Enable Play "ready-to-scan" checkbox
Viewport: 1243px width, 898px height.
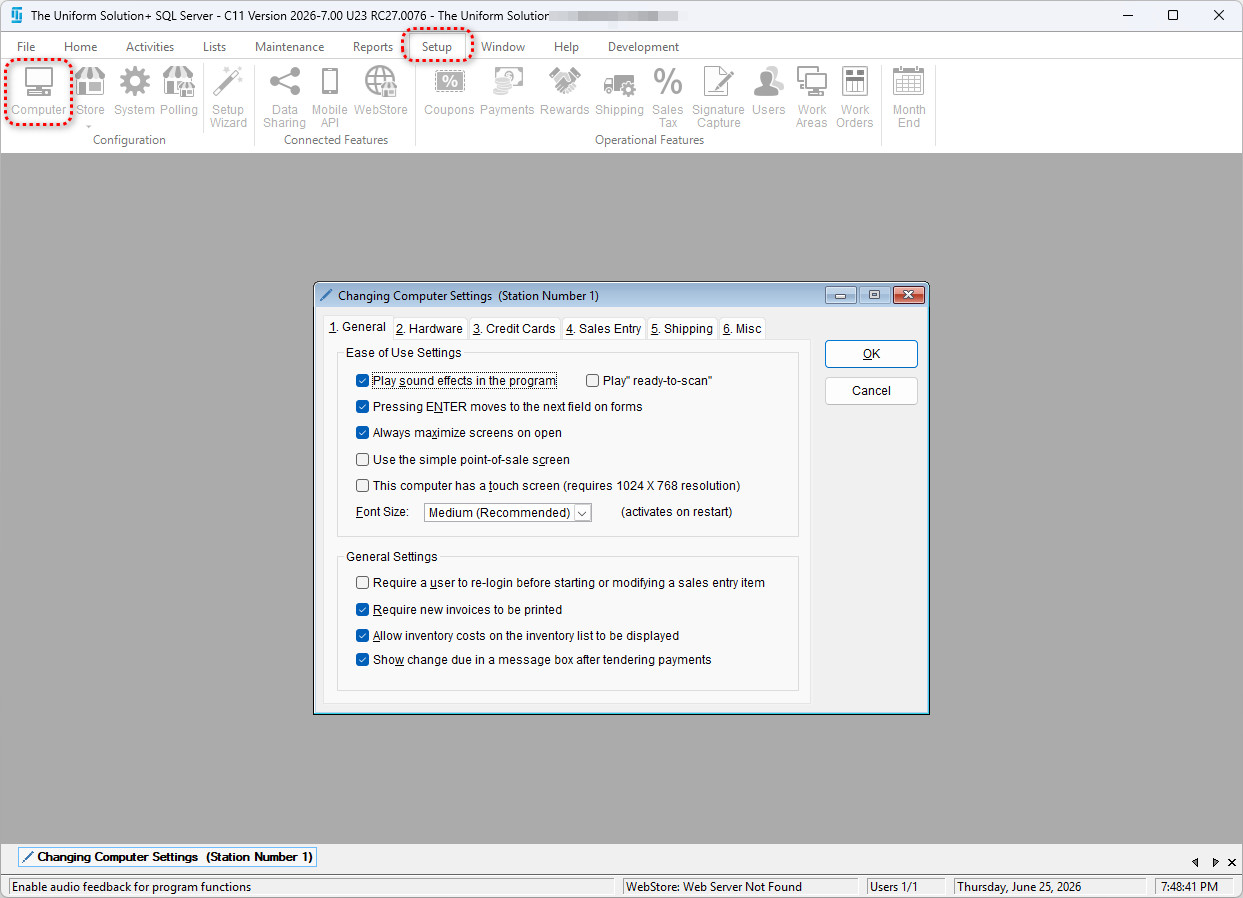[592, 381]
